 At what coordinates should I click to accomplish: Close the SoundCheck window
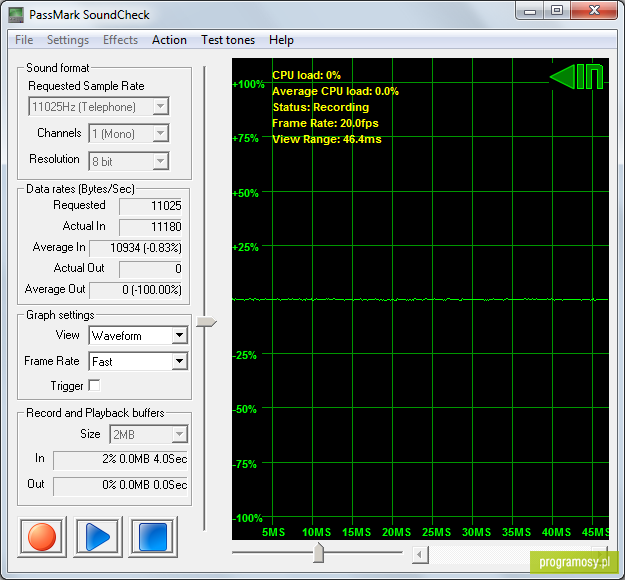(594, 11)
